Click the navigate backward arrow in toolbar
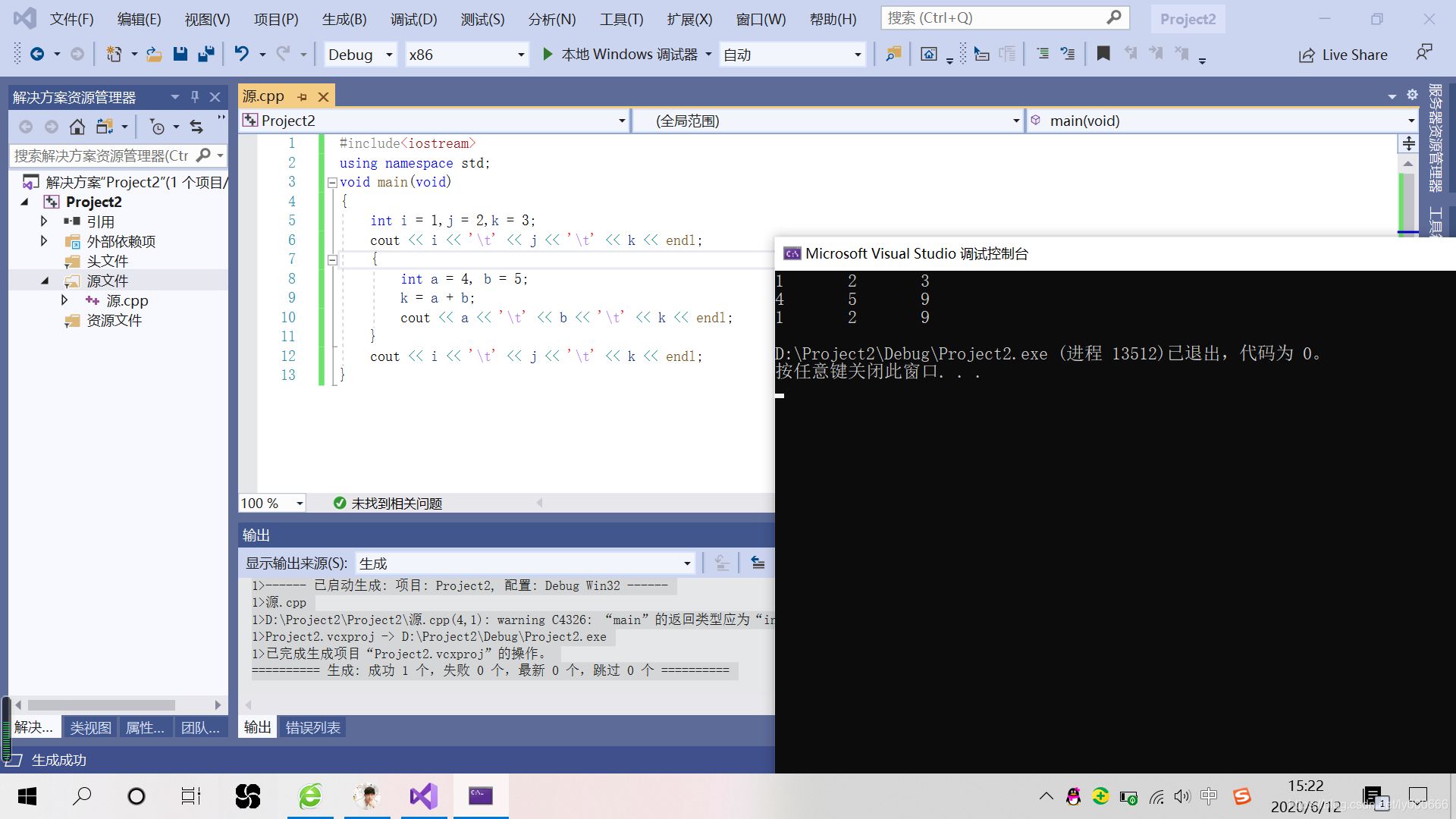The width and height of the screenshot is (1456, 819). (x=36, y=54)
